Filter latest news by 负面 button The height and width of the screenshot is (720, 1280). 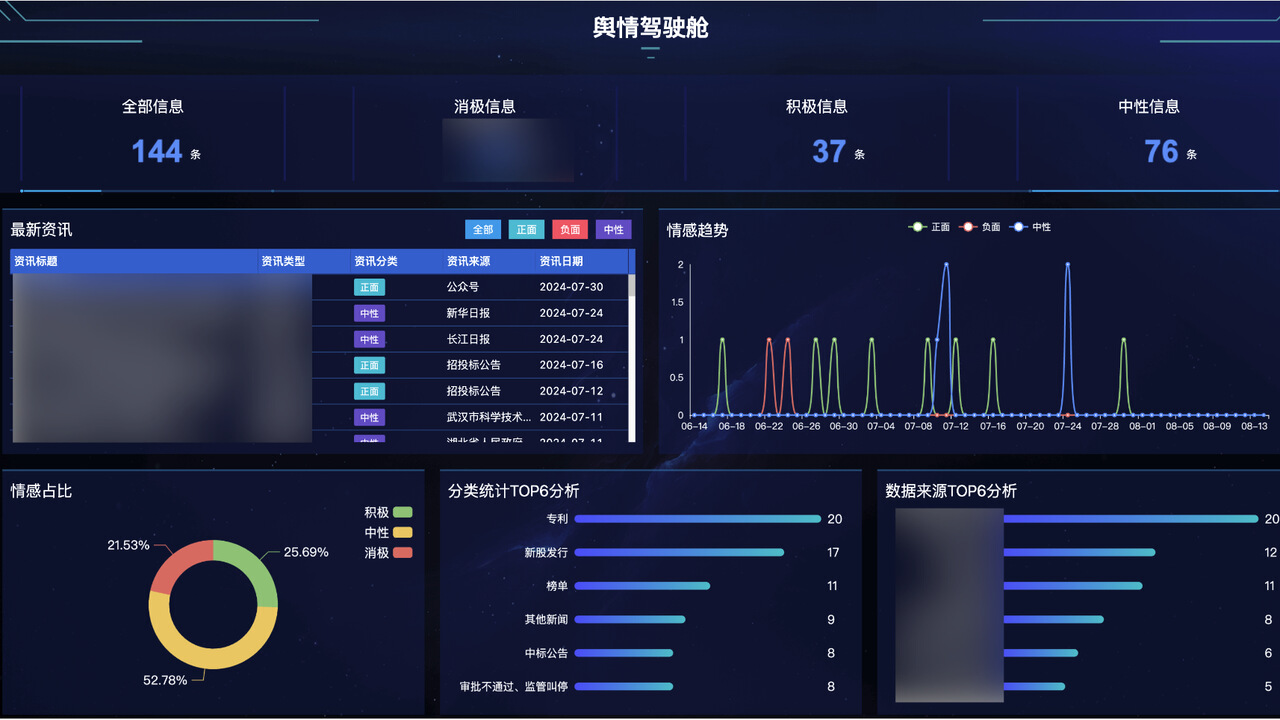(570, 230)
